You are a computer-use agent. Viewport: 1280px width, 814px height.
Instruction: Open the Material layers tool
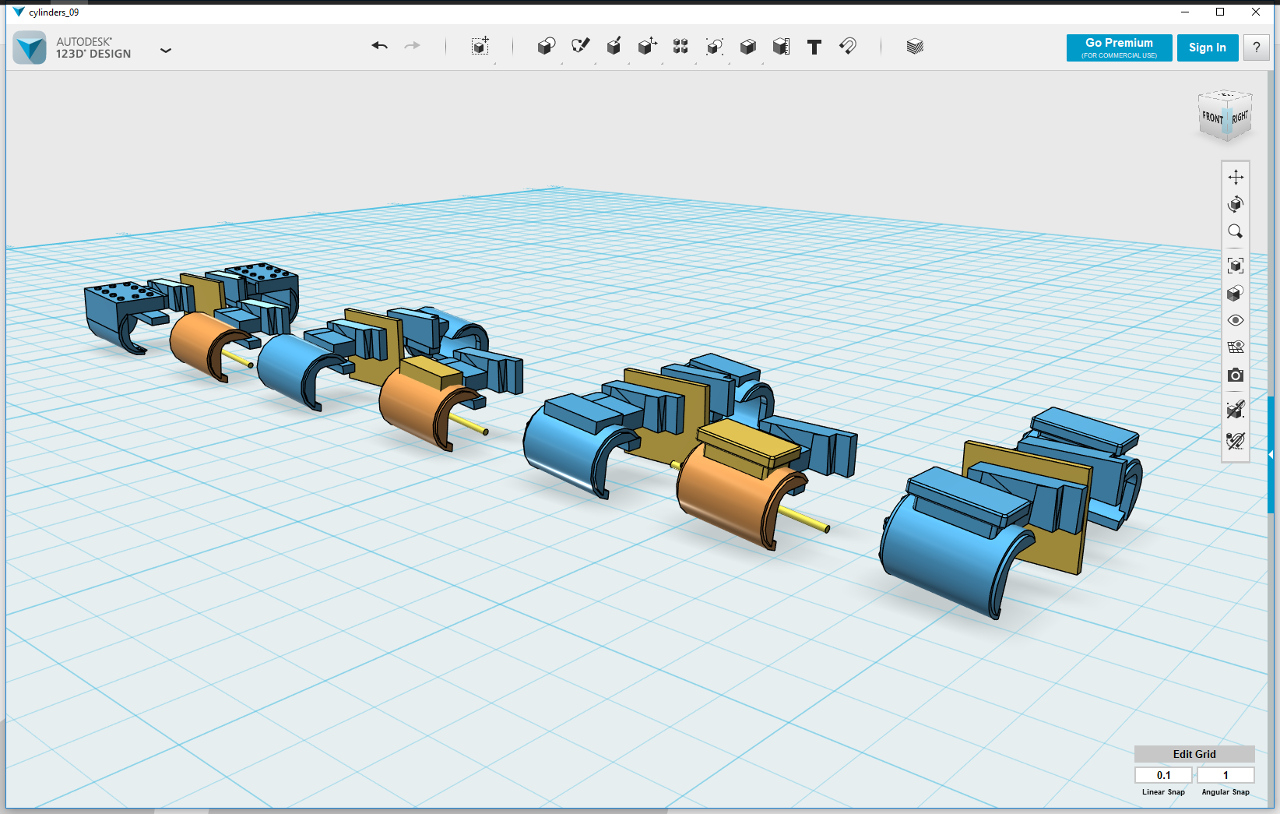click(914, 46)
